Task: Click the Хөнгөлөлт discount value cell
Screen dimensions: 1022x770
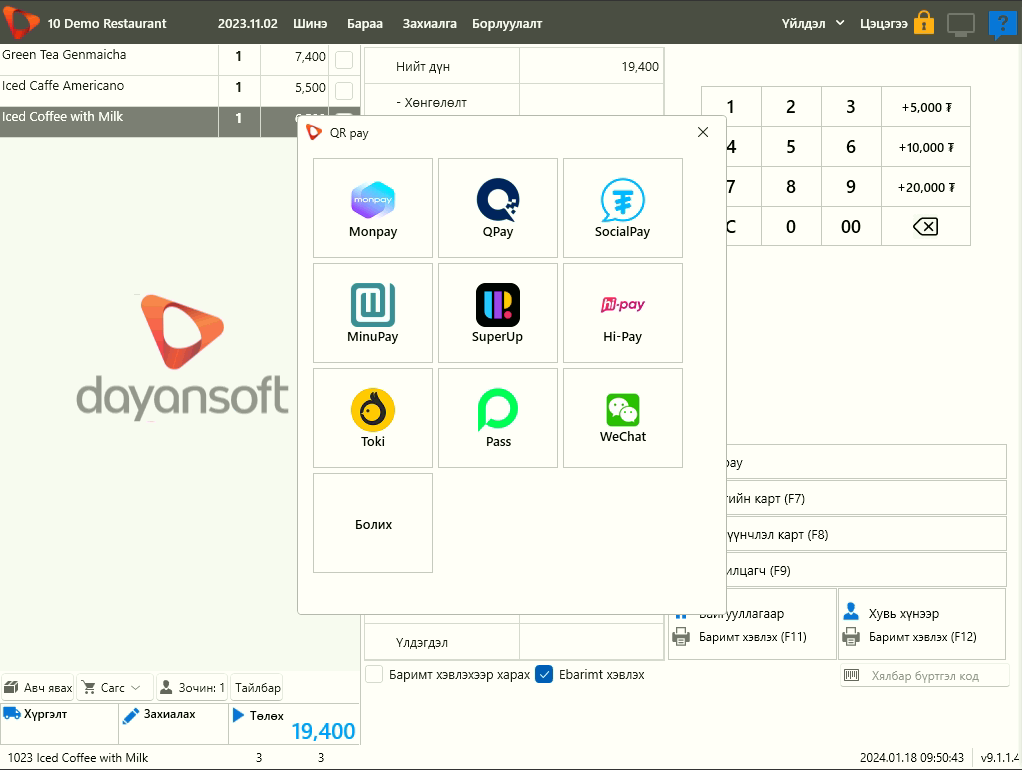Action: tap(592, 101)
